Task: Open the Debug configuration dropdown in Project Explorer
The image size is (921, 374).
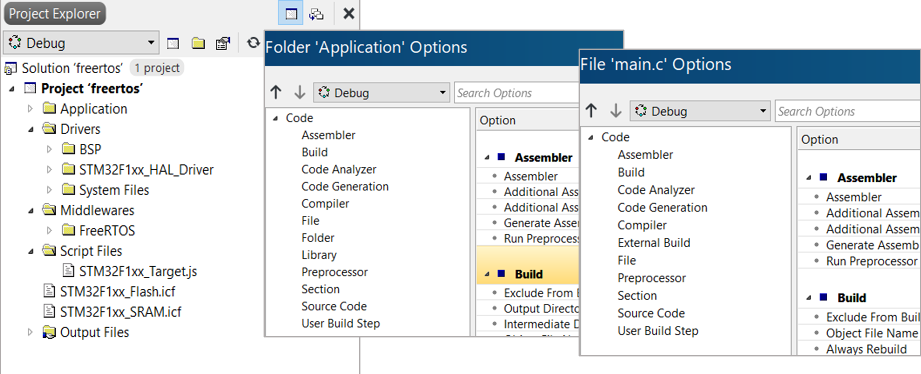Action: pos(82,43)
